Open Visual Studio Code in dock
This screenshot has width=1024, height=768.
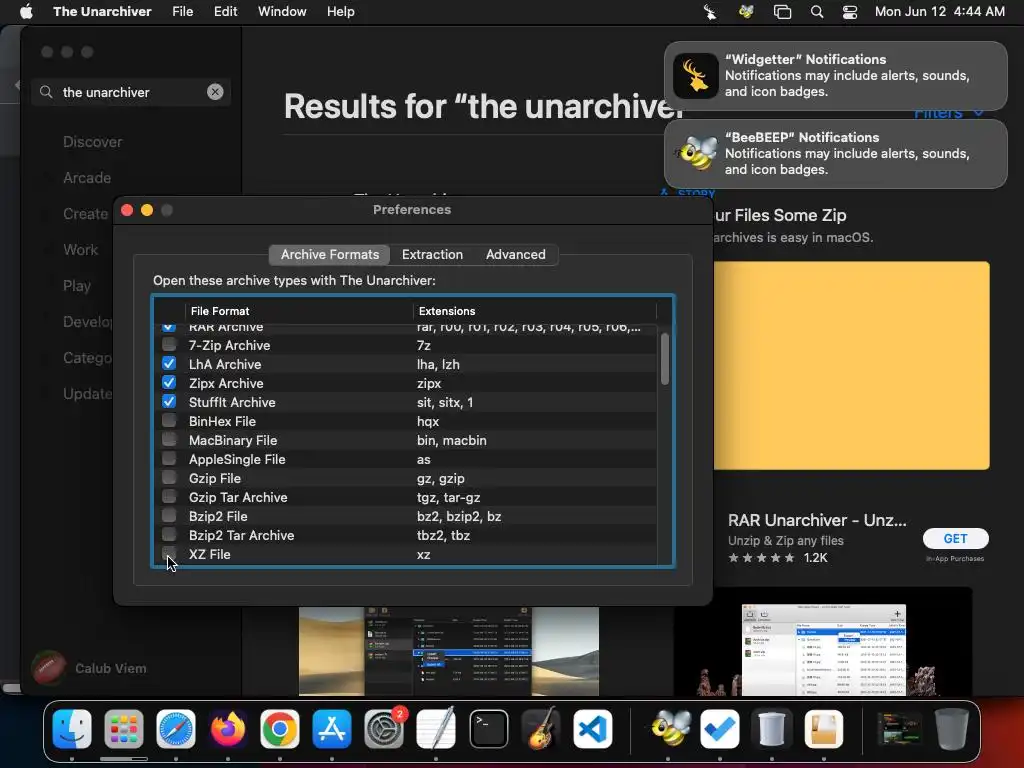click(593, 729)
